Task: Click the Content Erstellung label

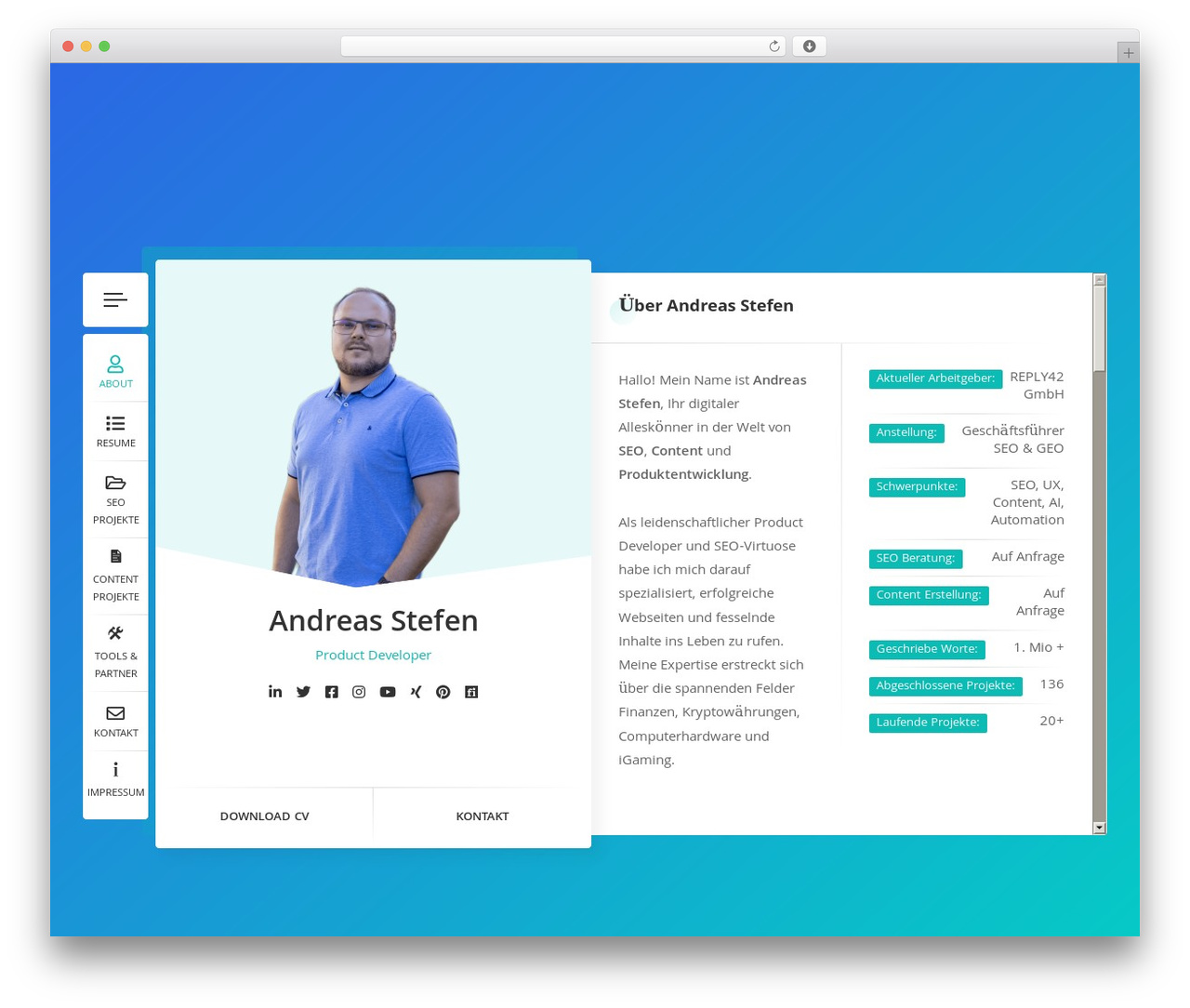Action: pyautogui.click(x=929, y=595)
